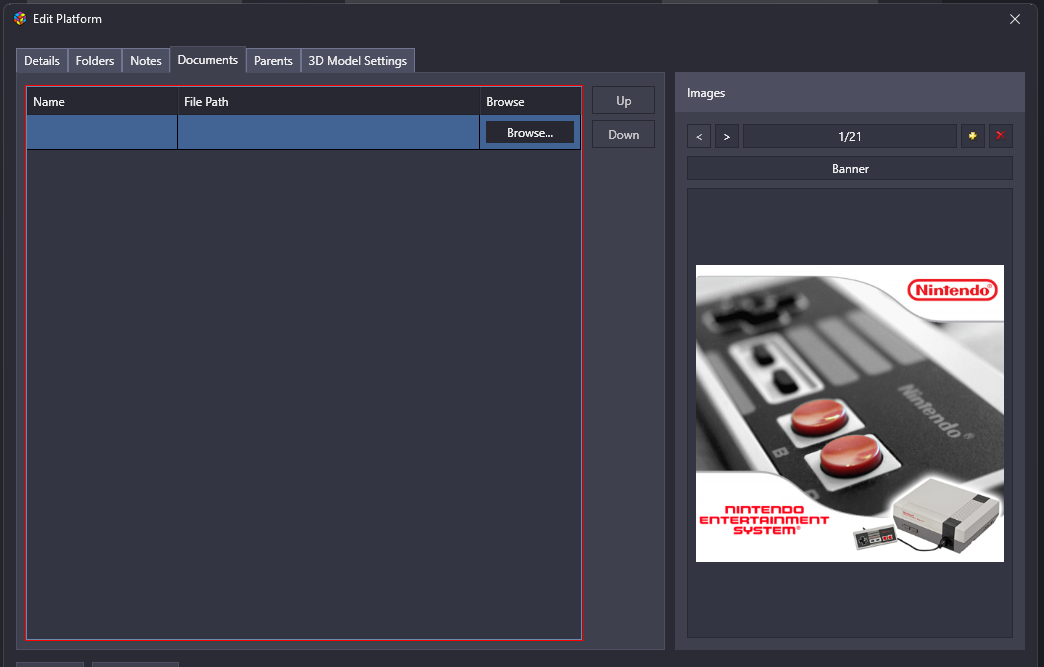Screen dimensions: 1044x667
Task: Open the Folders tab
Action: tap(95, 61)
